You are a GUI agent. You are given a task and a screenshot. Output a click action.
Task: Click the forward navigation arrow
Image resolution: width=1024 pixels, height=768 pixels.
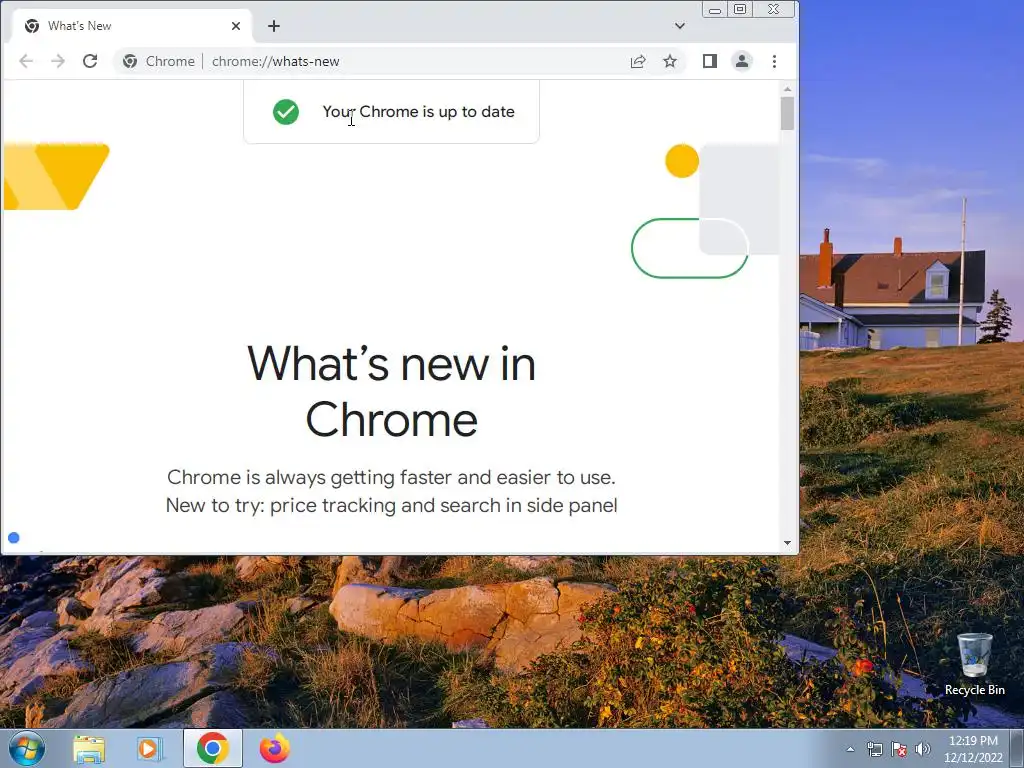(58, 61)
